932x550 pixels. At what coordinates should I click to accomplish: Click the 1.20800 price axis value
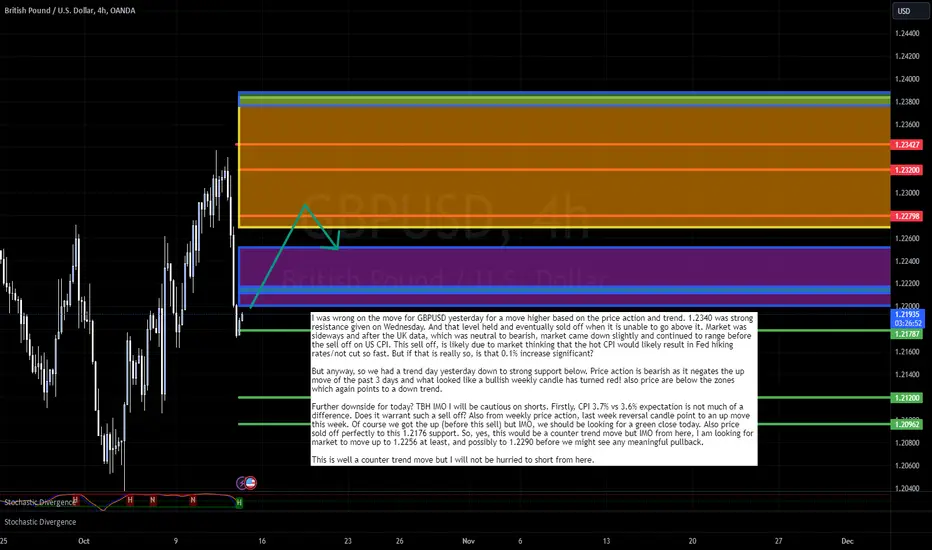pos(907,443)
